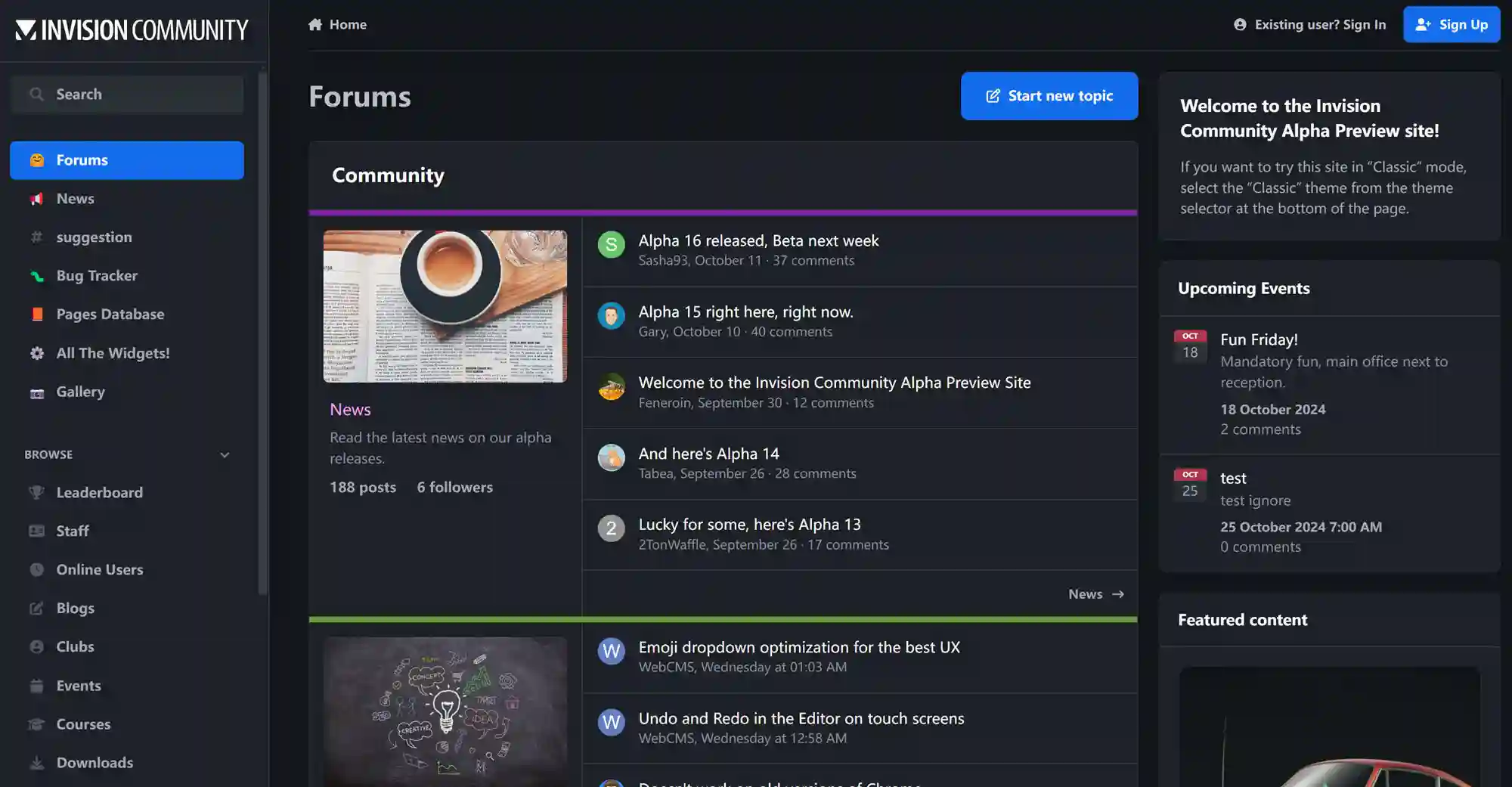The width and height of the screenshot is (1512, 787).
Task: Click the magnifier icon in Search box
Action: click(x=36, y=94)
